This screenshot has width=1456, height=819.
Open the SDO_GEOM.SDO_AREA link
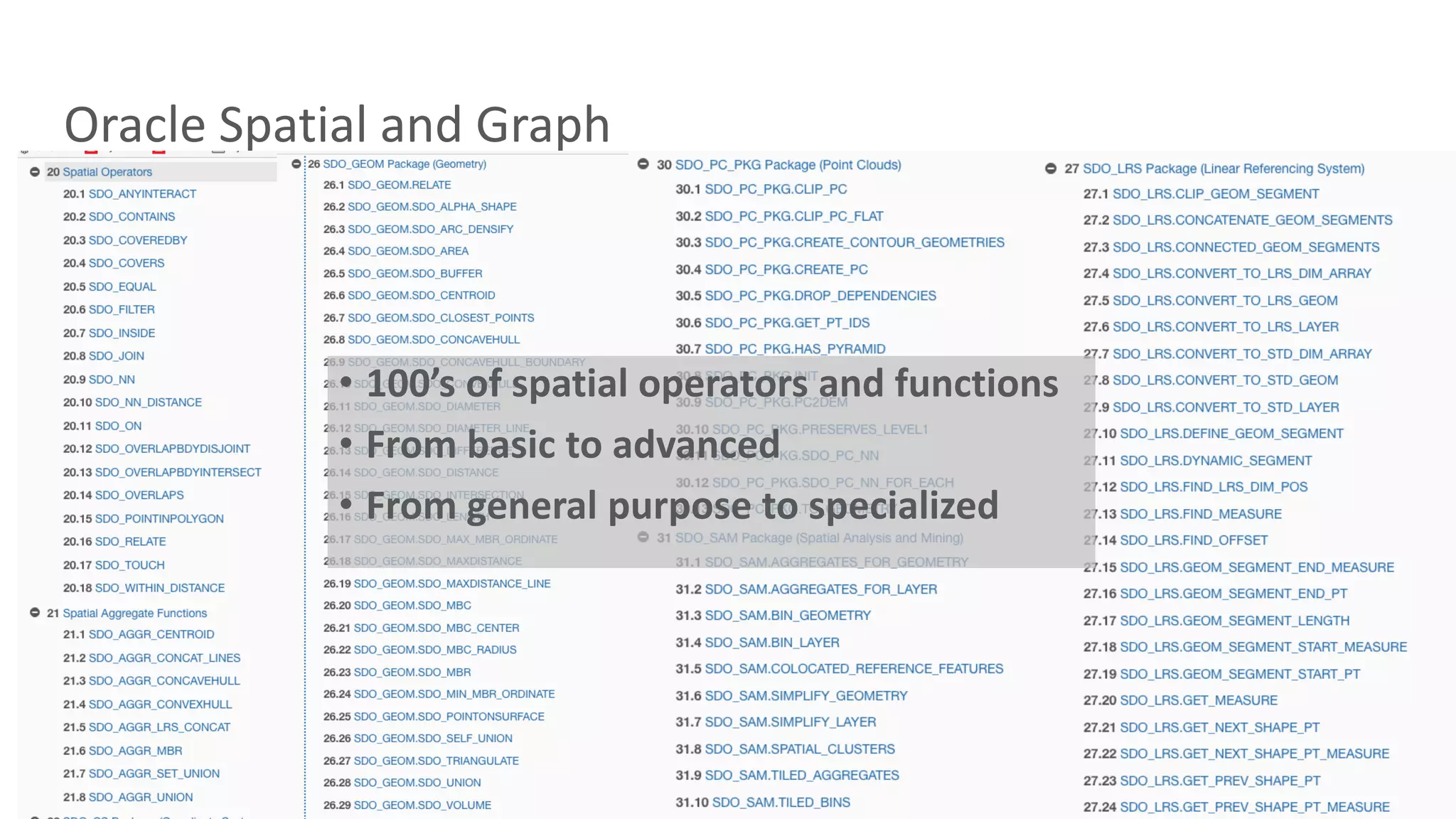408,251
